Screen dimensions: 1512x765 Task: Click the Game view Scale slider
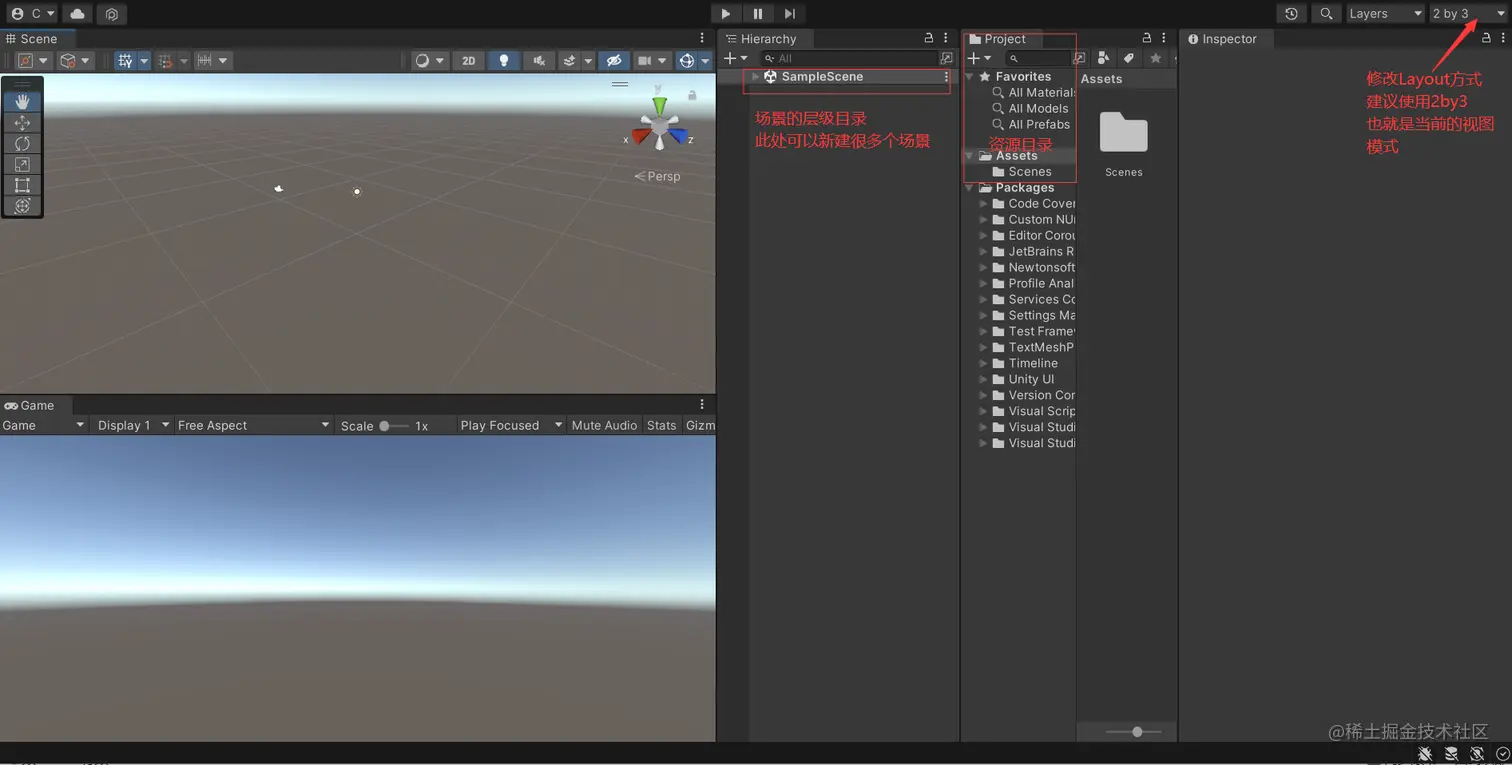click(x=393, y=426)
